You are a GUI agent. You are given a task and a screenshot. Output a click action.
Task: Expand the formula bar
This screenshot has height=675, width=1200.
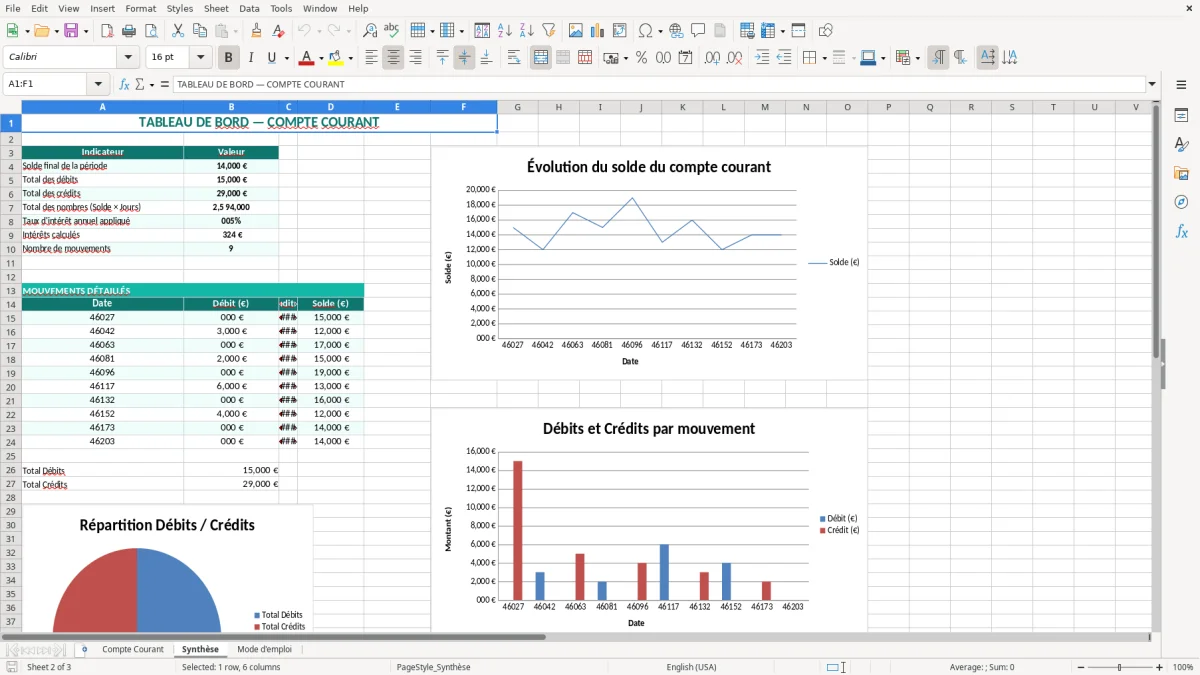click(x=1152, y=84)
